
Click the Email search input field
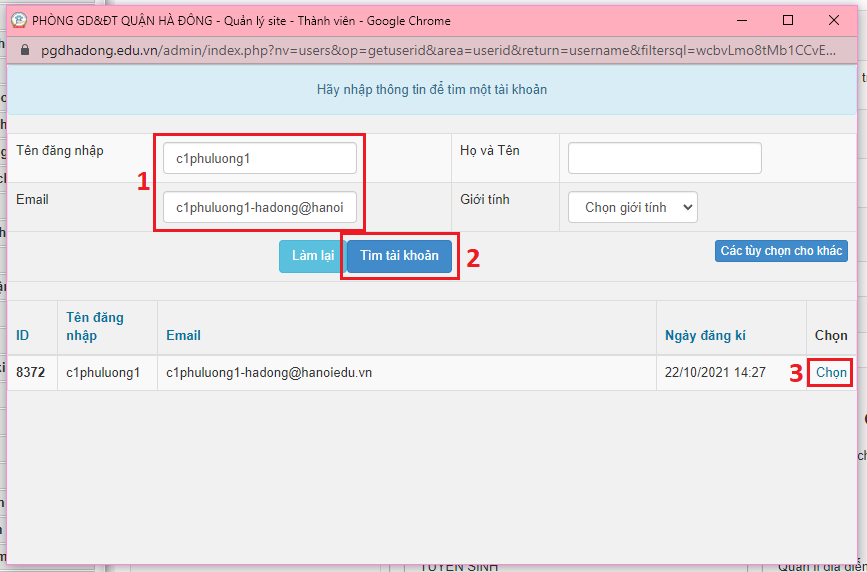[259, 207]
